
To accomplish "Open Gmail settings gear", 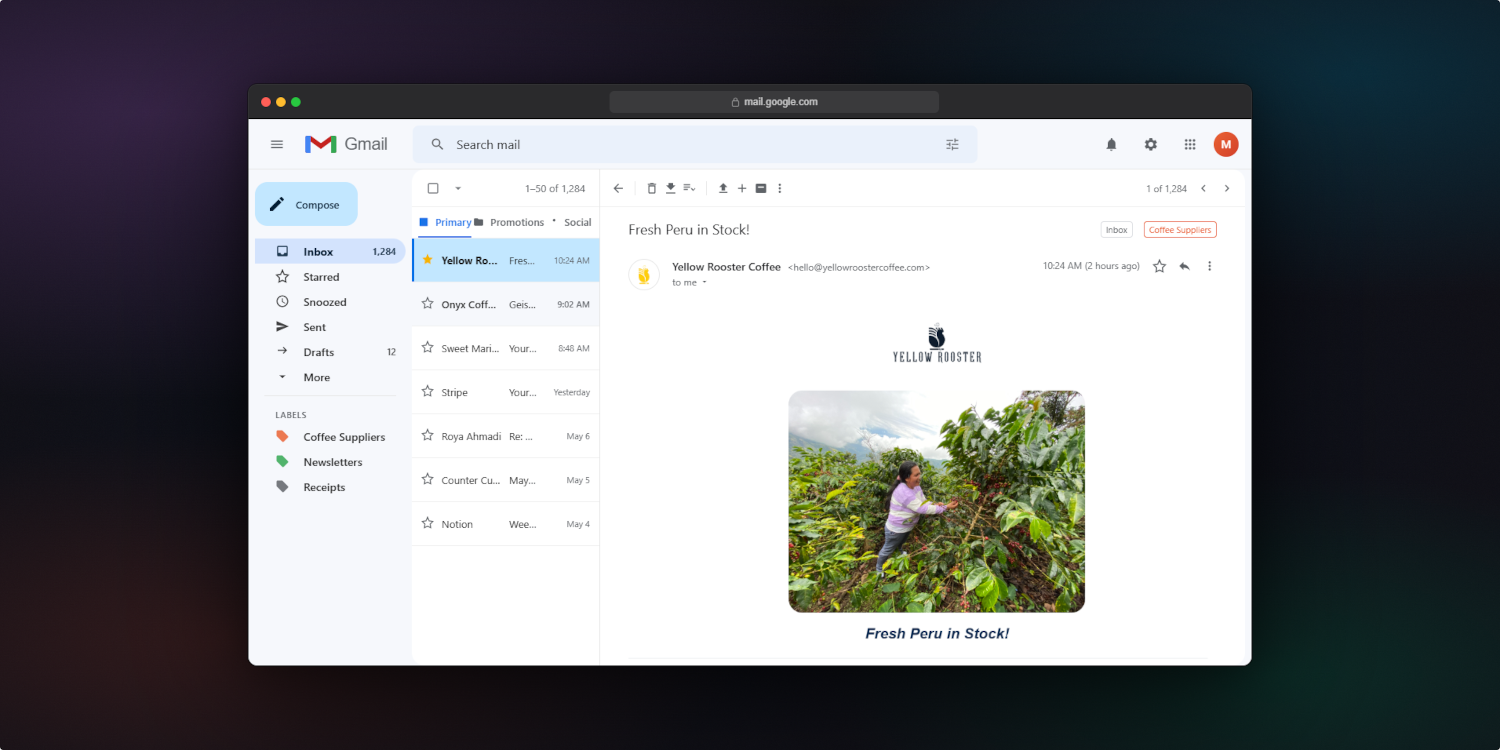I will [1150, 144].
